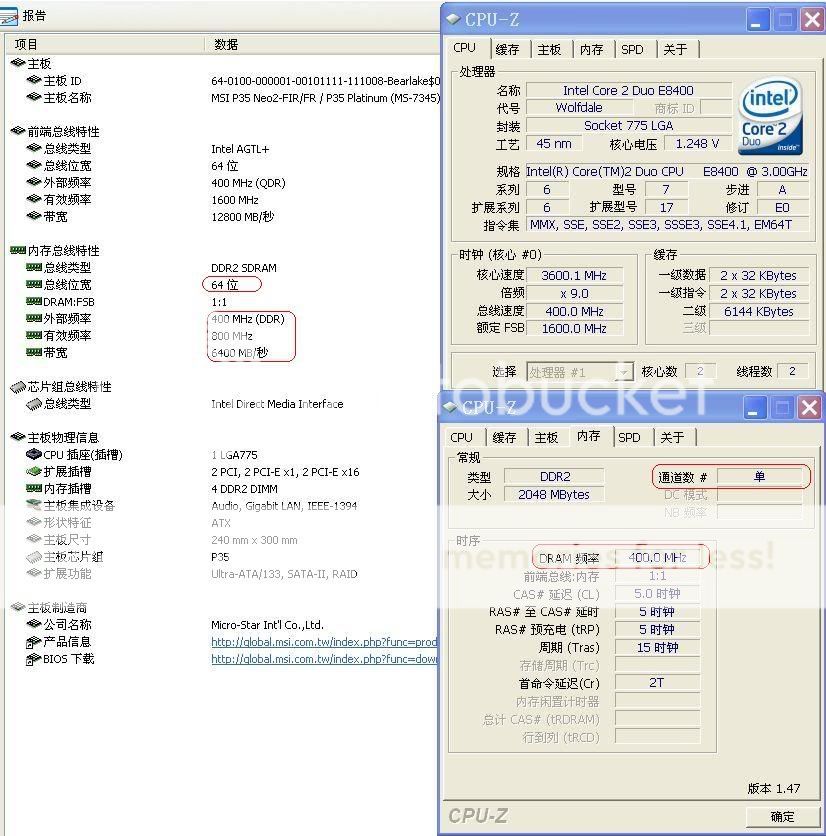
Task: Click the Intel Core 2 Duo logo
Action: [x=770, y=116]
